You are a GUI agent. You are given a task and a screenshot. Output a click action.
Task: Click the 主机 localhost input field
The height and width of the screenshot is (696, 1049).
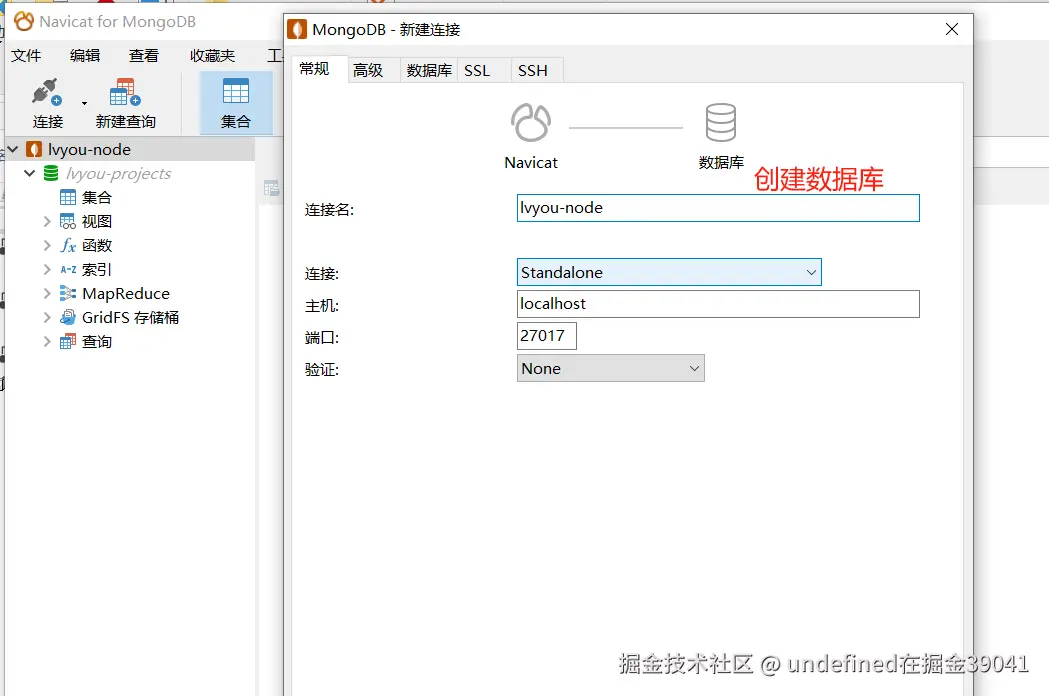pos(718,304)
